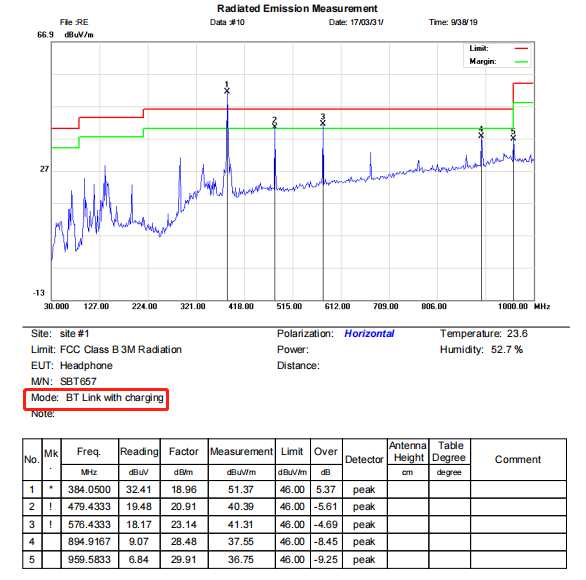Click the 66.9 dBuV/m y-axis maximum label
This screenshot has width=586, height=580.
pyautogui.click(x=65, y=35)
